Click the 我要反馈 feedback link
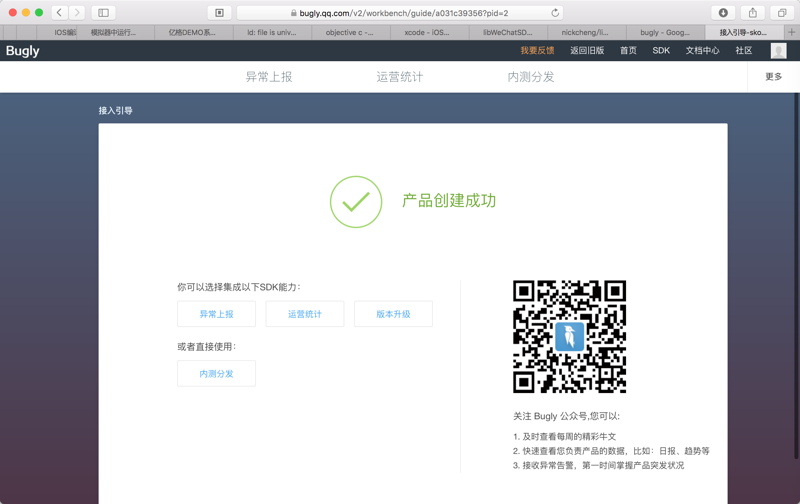800x504 pixels. pyautogui.click(x=537, y=51)
